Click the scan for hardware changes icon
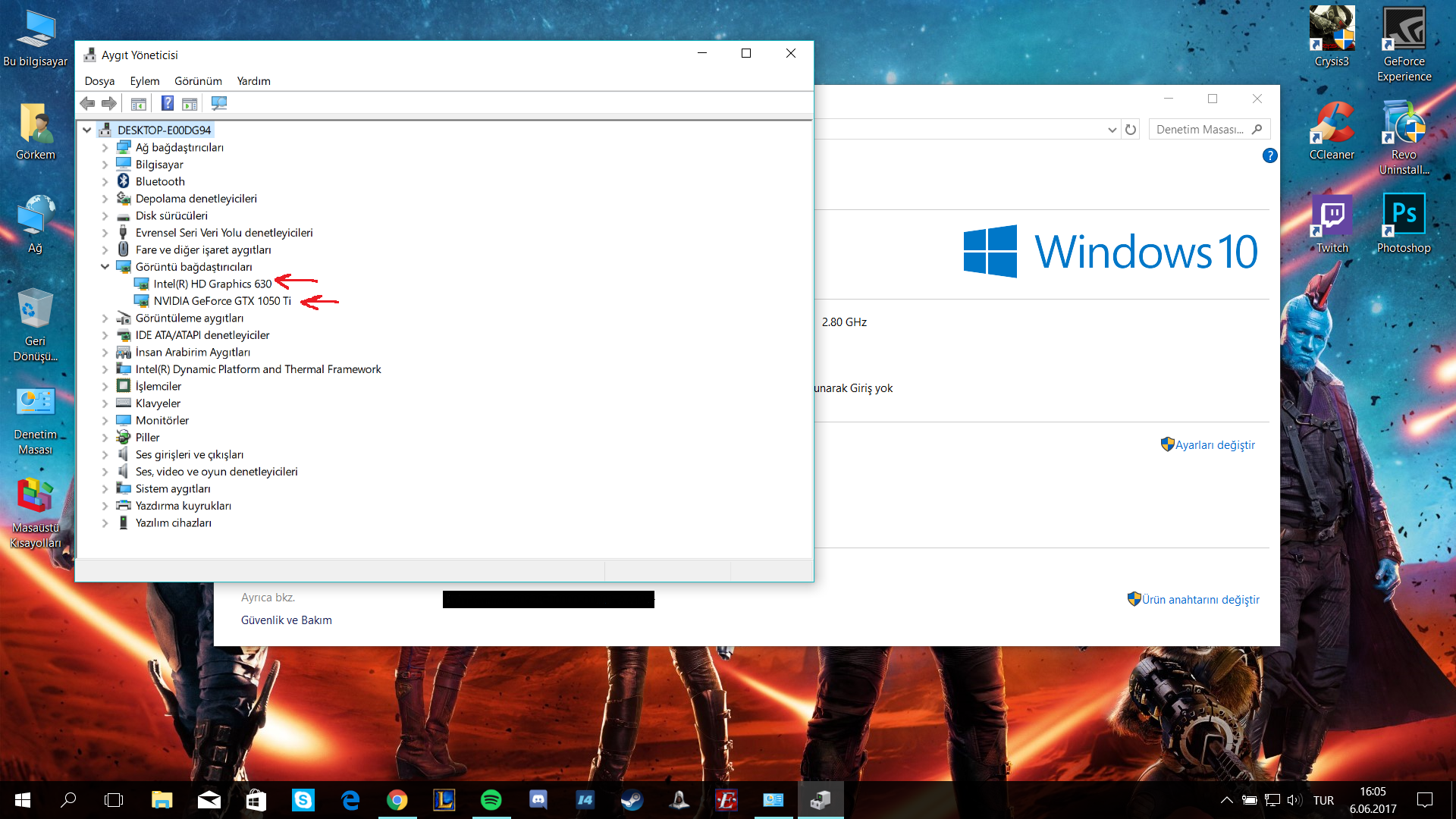Viewport: 1456px width, 819px height. coord(219,103)
